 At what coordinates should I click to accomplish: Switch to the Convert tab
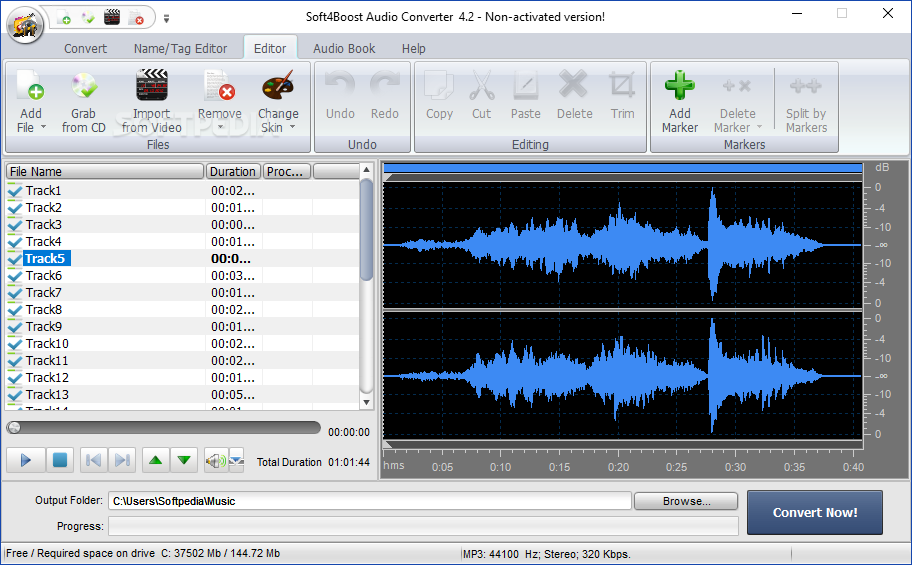[86, 49]
